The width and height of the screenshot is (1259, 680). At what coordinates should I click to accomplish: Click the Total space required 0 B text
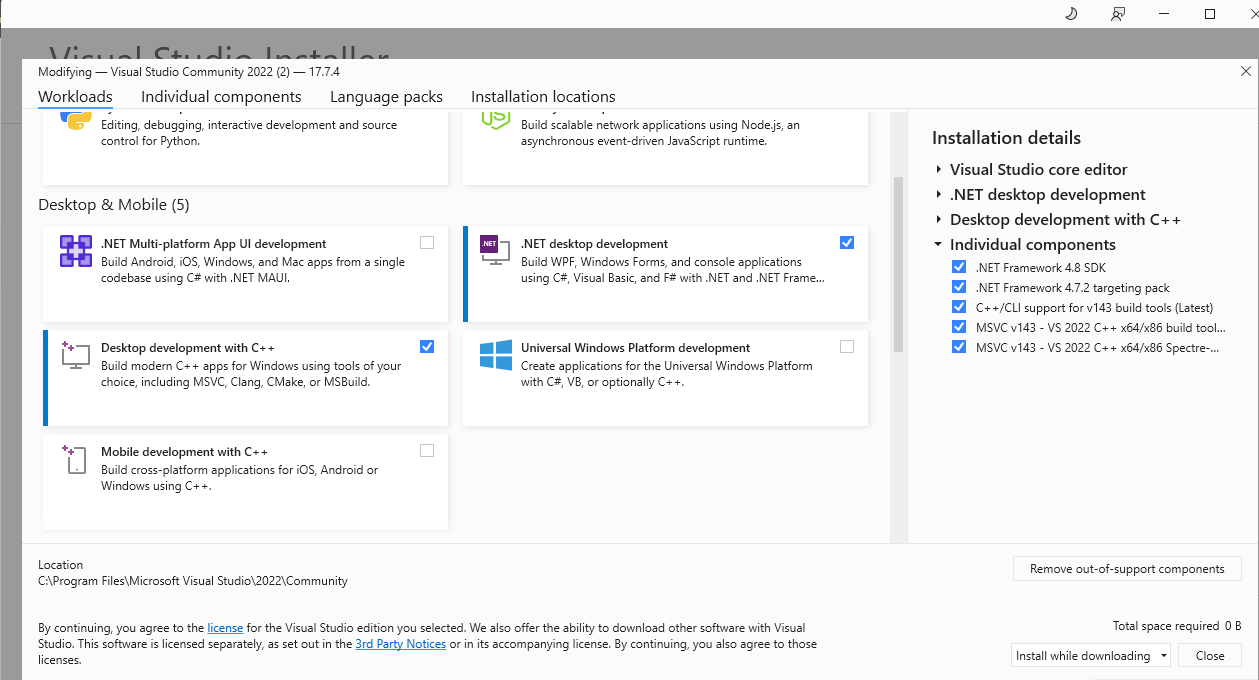[x=1177, y=626]
